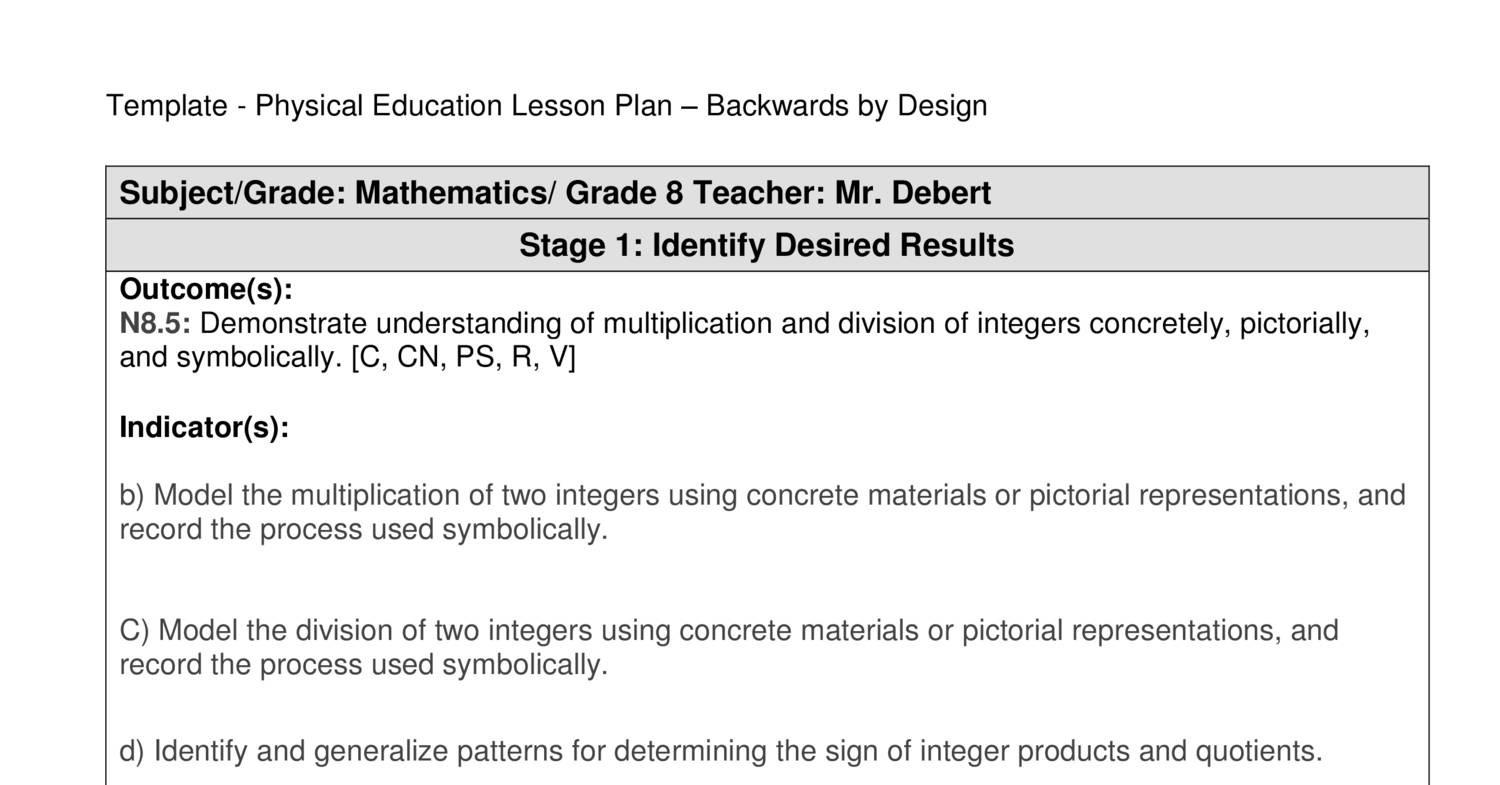Screen dimensions: 1500x785
Task: Click "Backwards by Design" in the title
Action: pos(846,106)
